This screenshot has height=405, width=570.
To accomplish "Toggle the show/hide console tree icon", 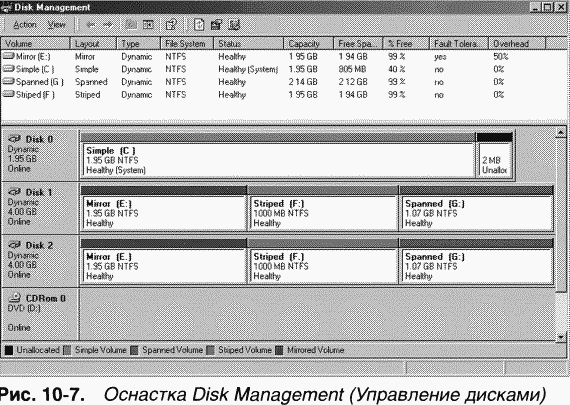I will click(148, 25).
